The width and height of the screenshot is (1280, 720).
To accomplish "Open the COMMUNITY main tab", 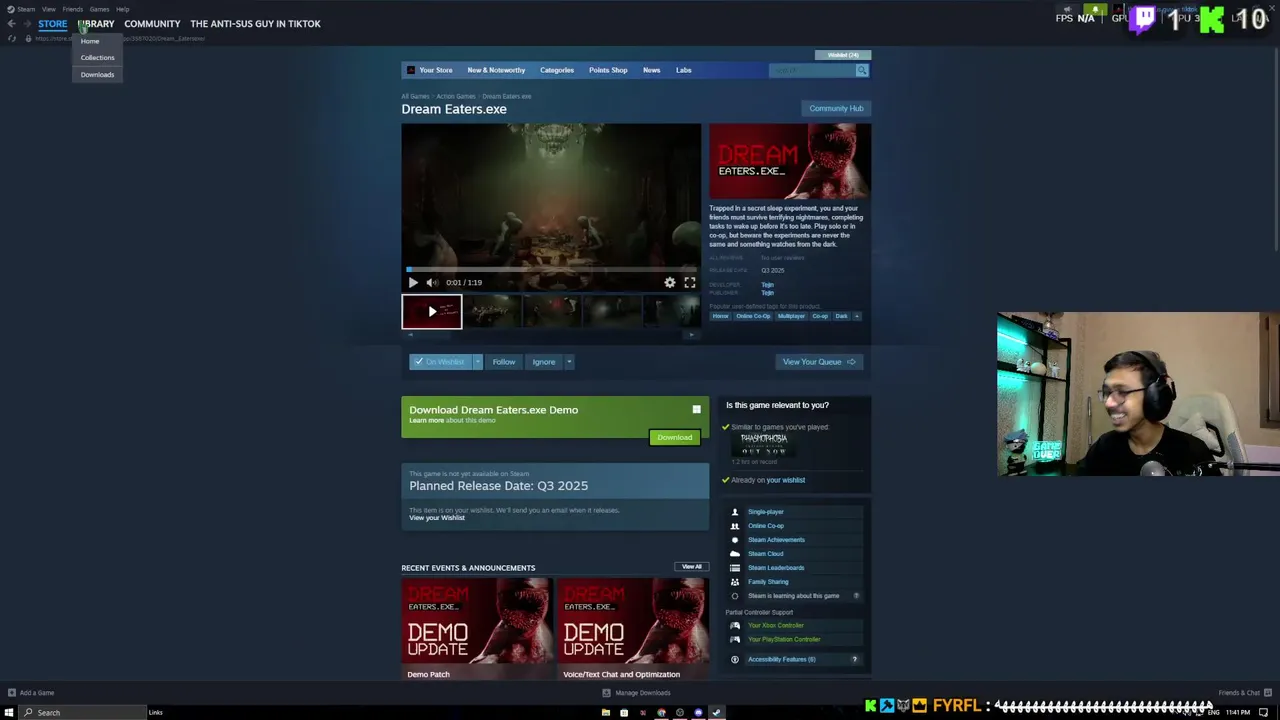I will (152, 24).
